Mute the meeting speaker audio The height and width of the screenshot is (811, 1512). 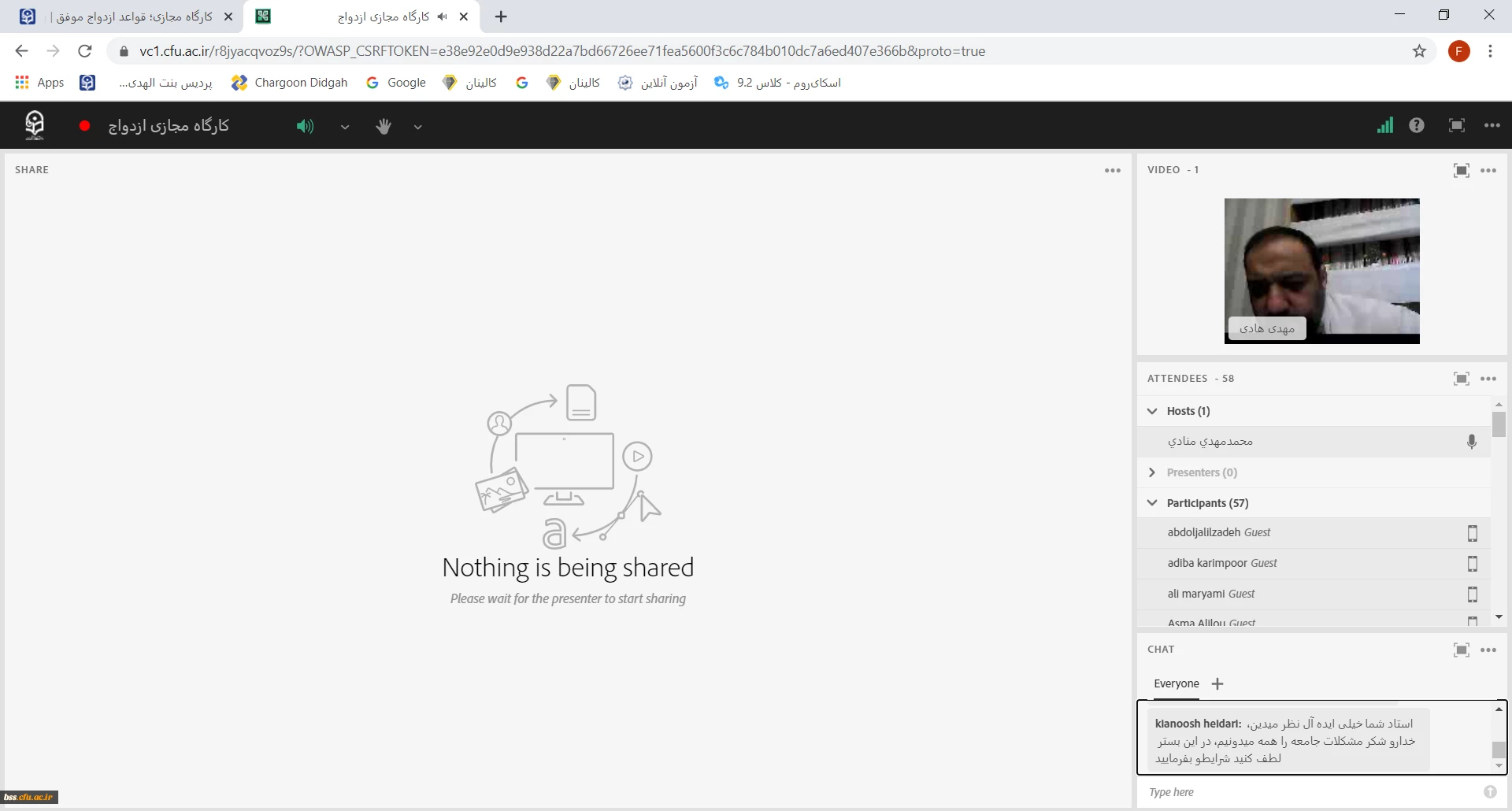click(305, 126)
